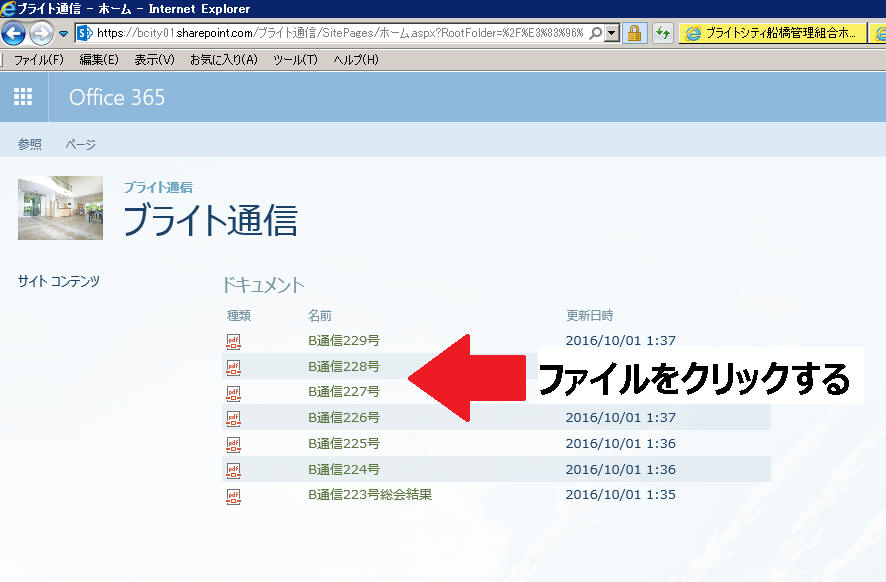Viewport: 886px width, 582px height.
Task: Click PDF icon for B通信225号
Action: [x=233, y=444]
